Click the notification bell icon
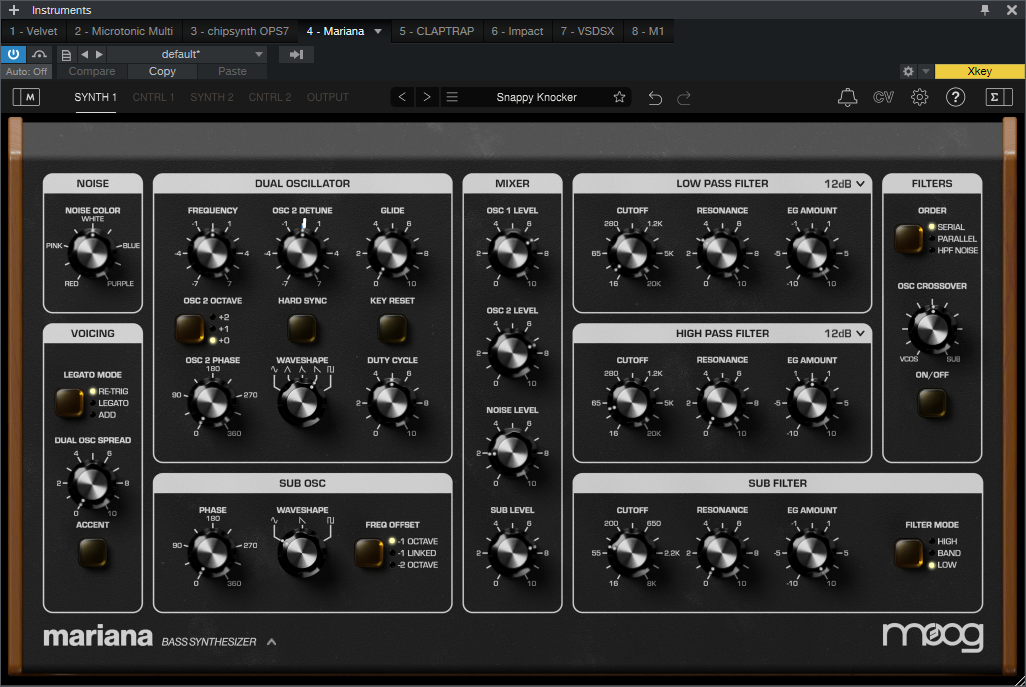 click(847, 97)
